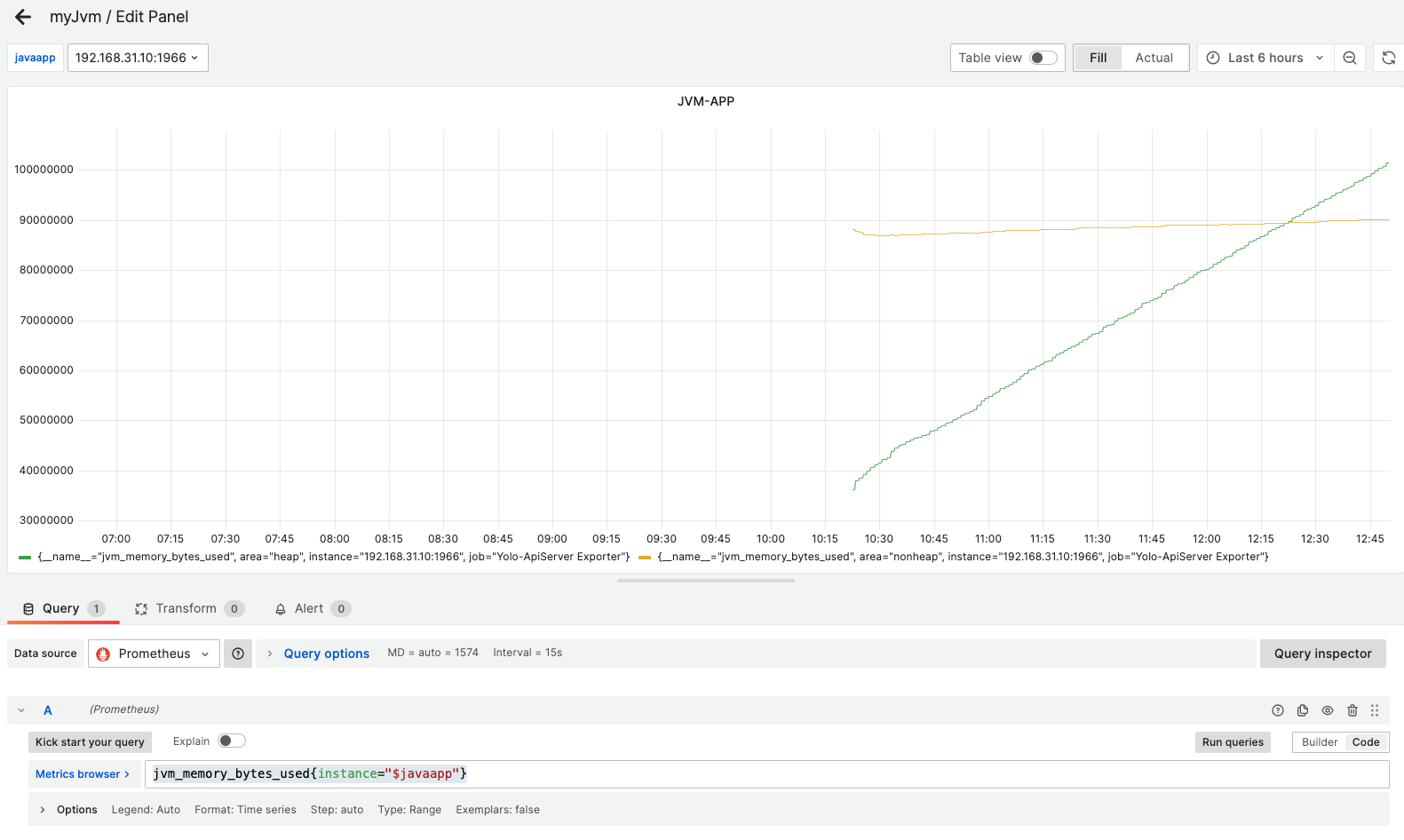Go back using the arrow icon
This screenshot has width=1404, height=840.
point(23,17)
